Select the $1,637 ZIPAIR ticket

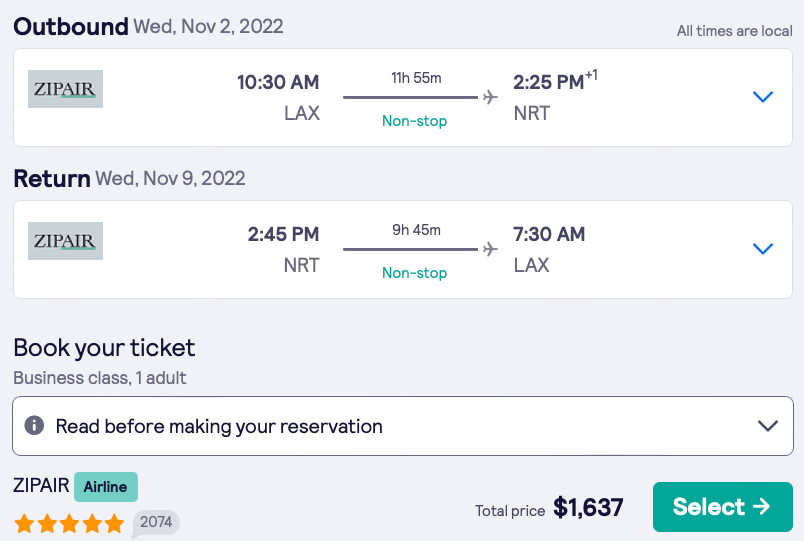tap(722, 507)
